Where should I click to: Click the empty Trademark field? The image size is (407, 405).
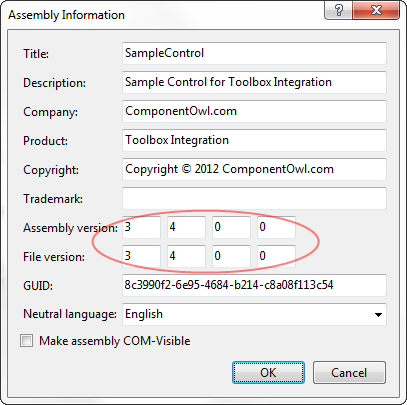tap(254, 198)
